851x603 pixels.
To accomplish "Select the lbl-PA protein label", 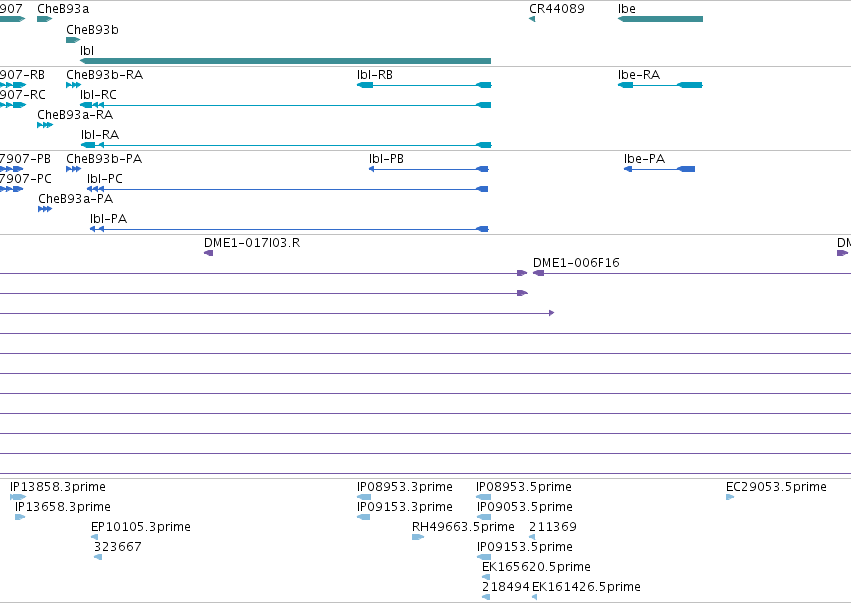I will tap(109, 219).
